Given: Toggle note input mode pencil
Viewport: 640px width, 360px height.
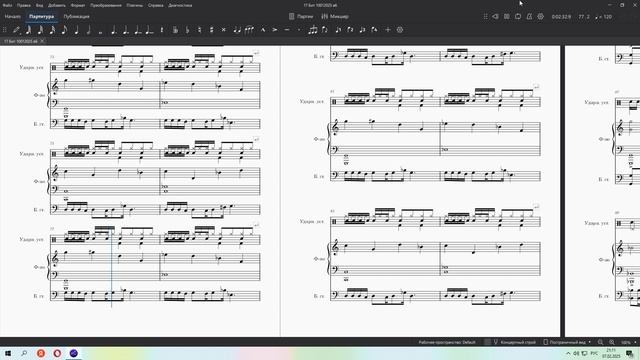Looking at the screenshot, I should tap(16, 30).
